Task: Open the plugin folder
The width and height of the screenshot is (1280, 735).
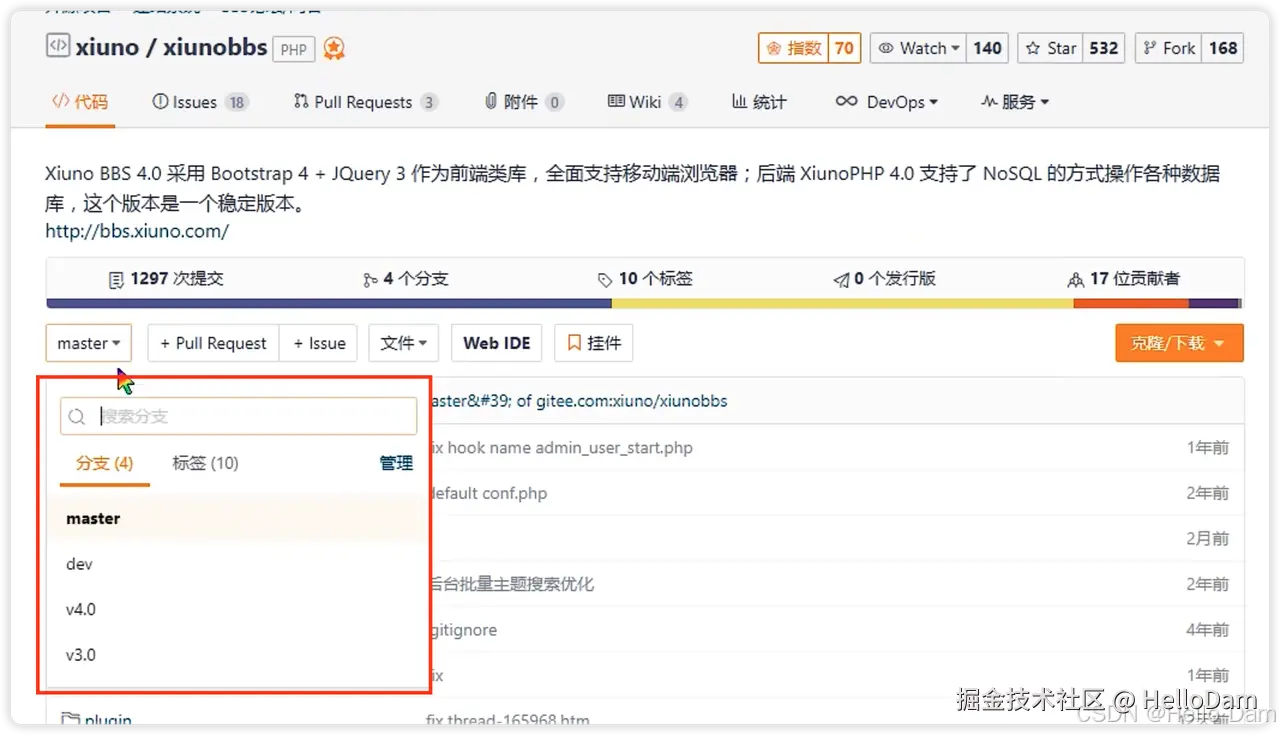Action: point(108,720)
